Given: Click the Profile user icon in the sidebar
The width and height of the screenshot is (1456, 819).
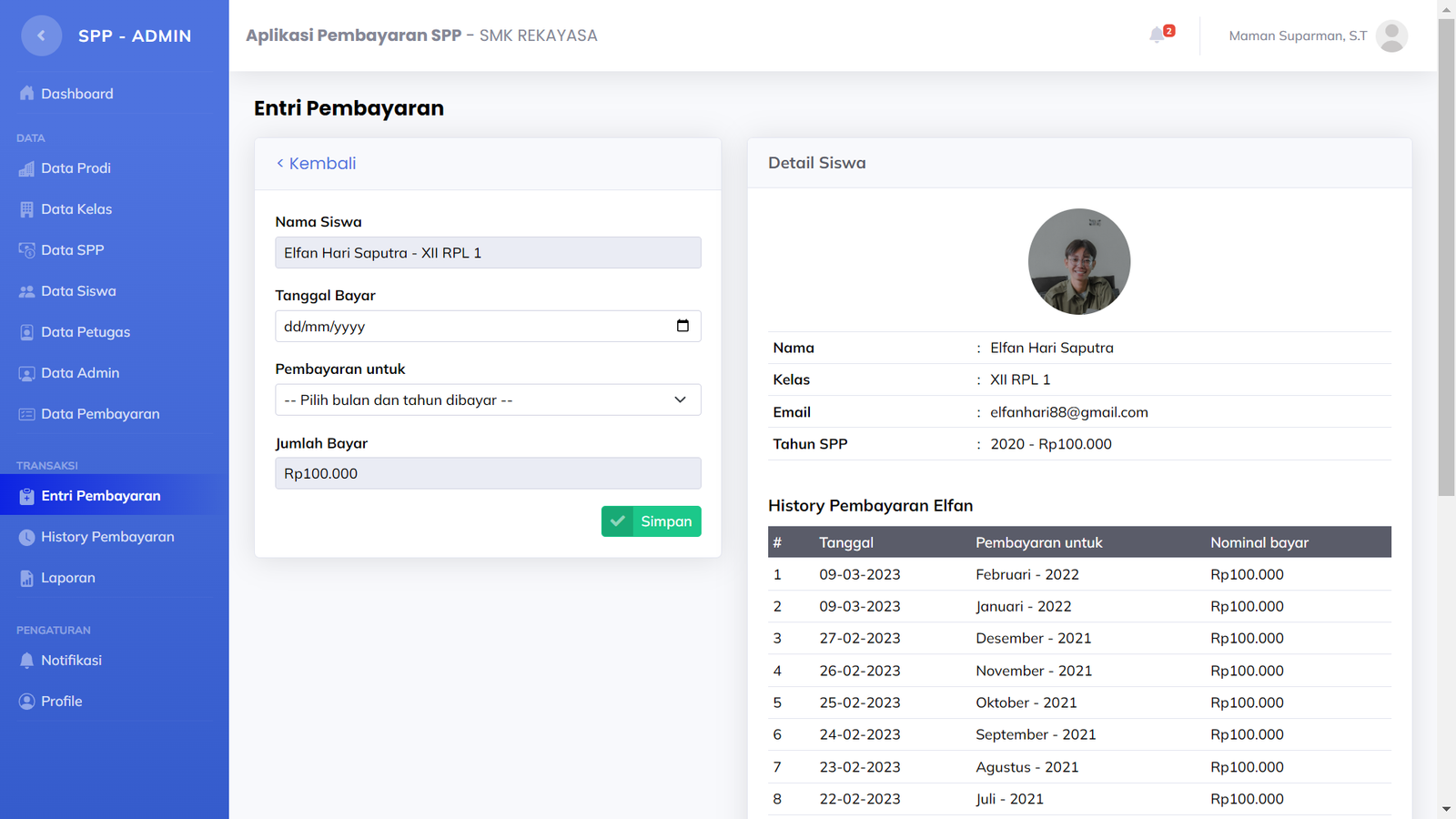Looking at the screenshot, I should pos(26,702).
